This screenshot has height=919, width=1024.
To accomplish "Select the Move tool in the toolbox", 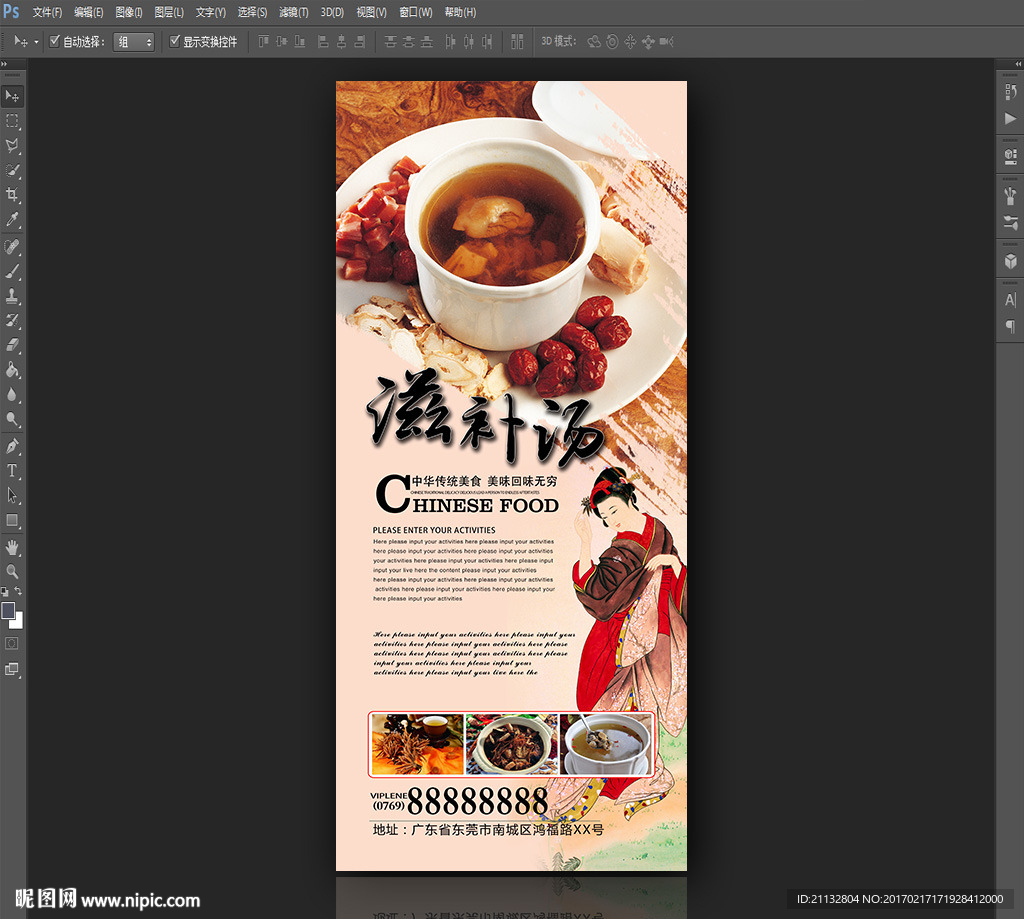I will click(12, 96).
